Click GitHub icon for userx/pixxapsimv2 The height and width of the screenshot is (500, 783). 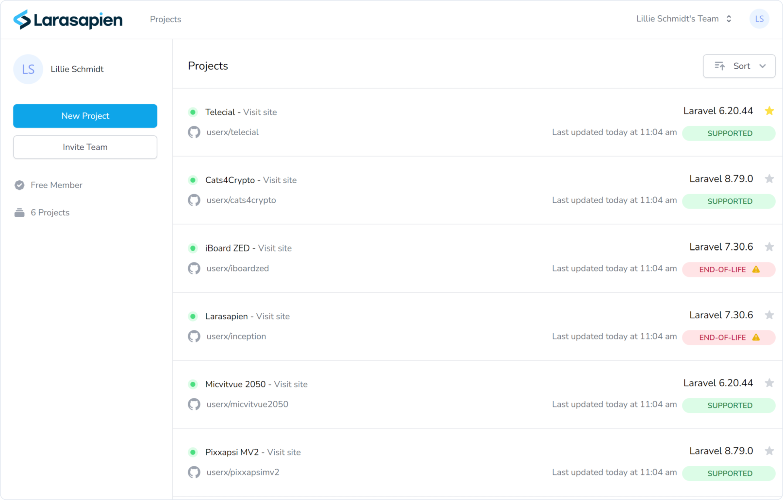point(194,472)
